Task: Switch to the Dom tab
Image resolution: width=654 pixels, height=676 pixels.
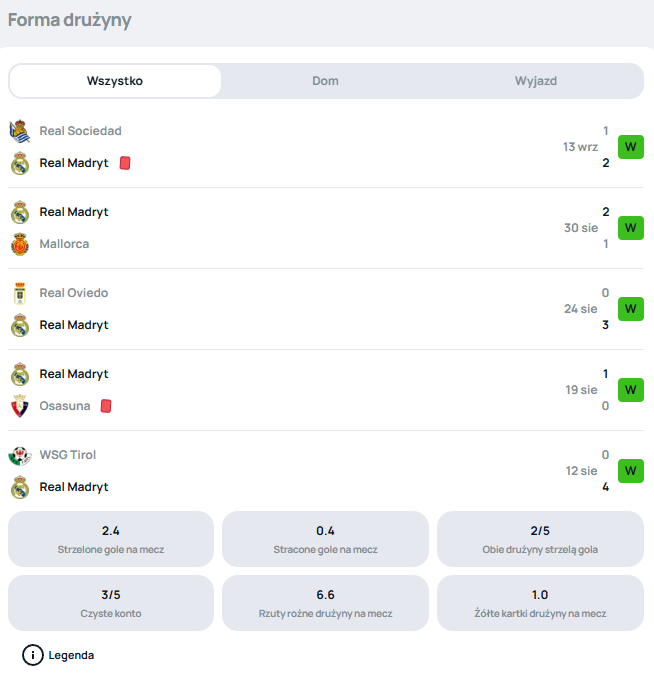Action: pyautogui.click(x=325, y=81)
